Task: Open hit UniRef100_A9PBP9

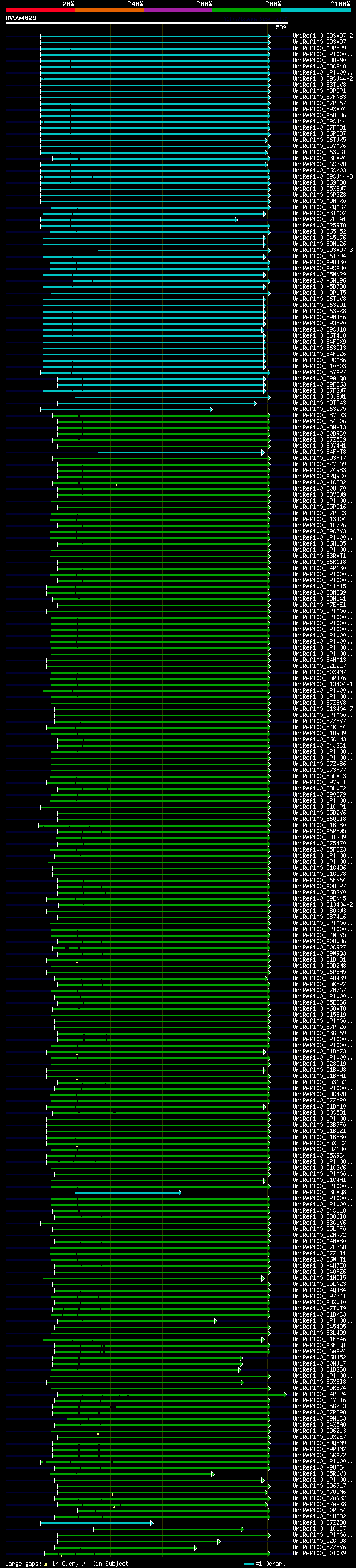Action: click(x=319, y=48)
